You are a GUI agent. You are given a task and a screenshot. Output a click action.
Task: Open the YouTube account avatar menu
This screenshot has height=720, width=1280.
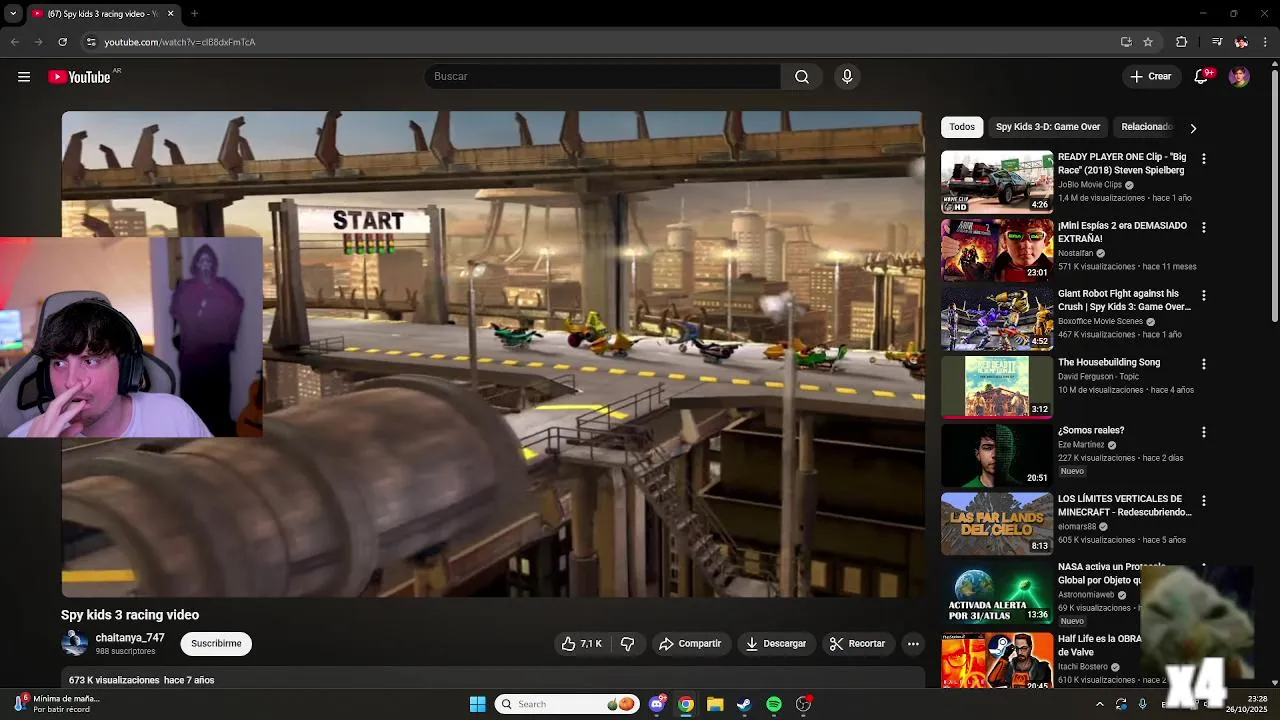click(x=1239, y=77)
